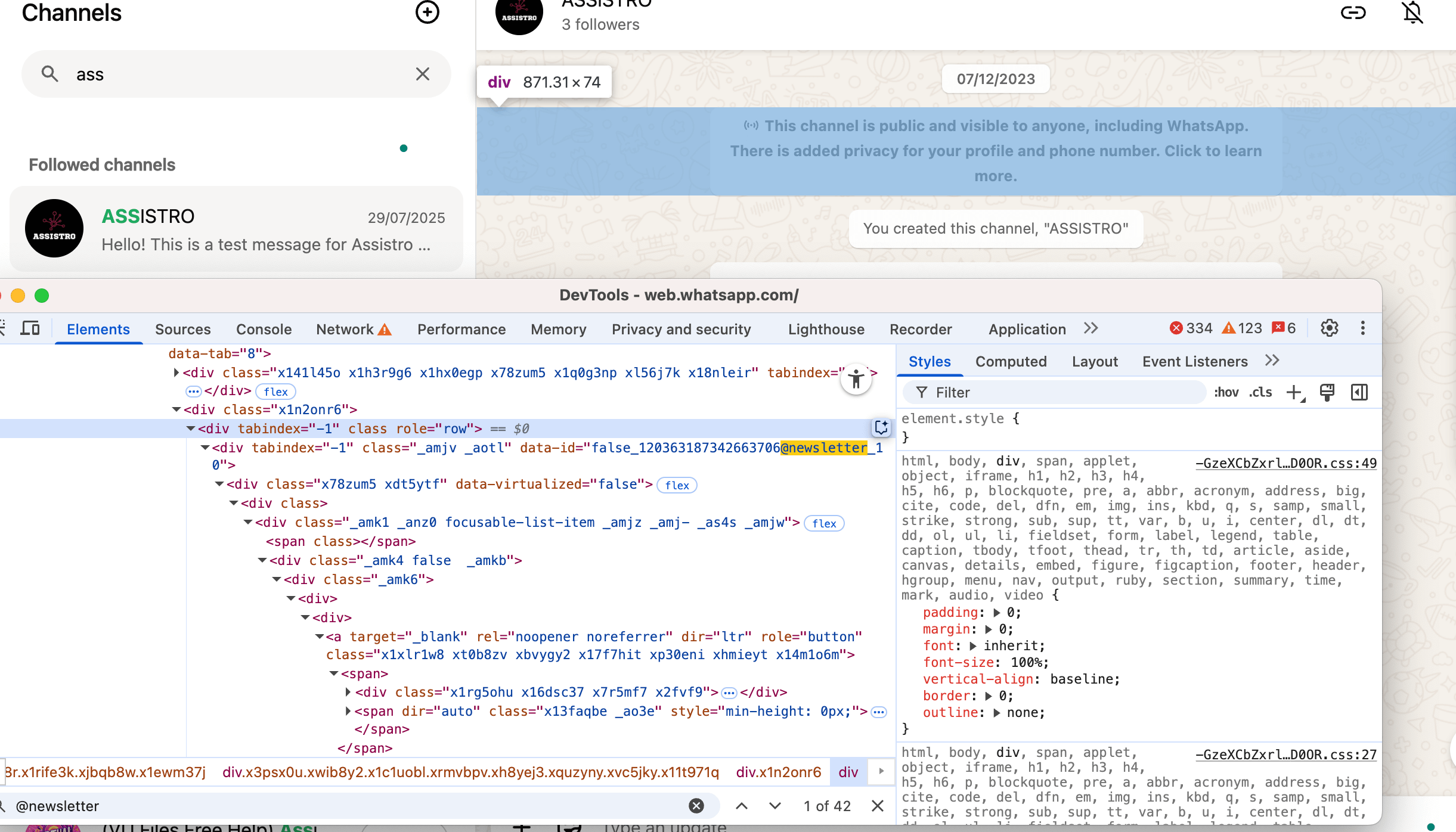The height and width of the screenshot is (832, 1456).
Task: Show more styles sidebar tabs
Action: (1272, 361)
